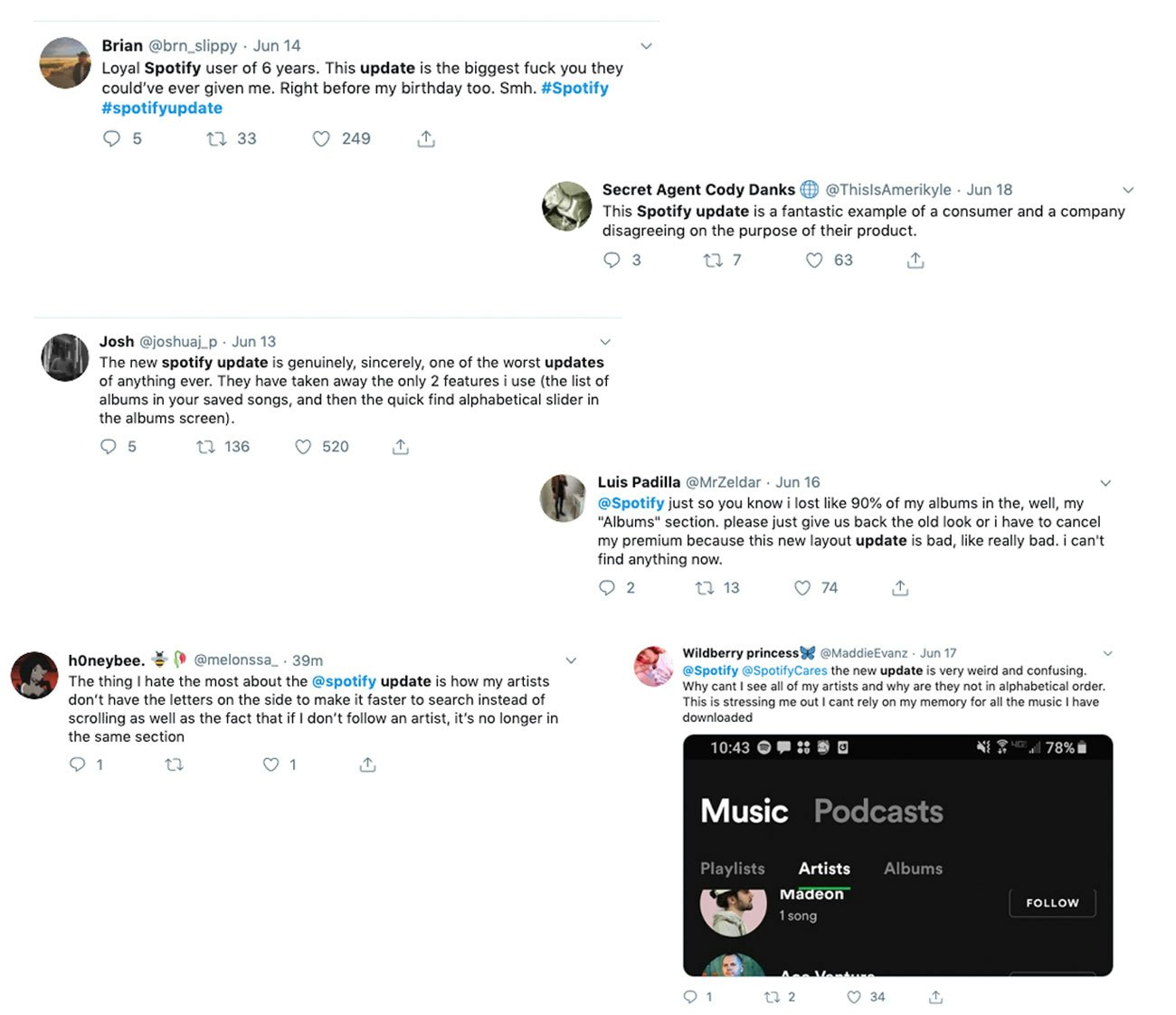1176x1015 pixels.
Task: Open more options on Luis Padilla's tweet
Action: 1105,483
